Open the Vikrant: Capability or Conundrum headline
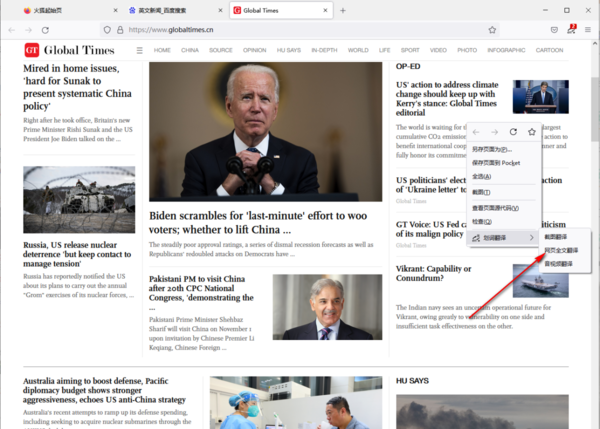The width and height of the screenshot is (600, 429). (x=434, y=273)
